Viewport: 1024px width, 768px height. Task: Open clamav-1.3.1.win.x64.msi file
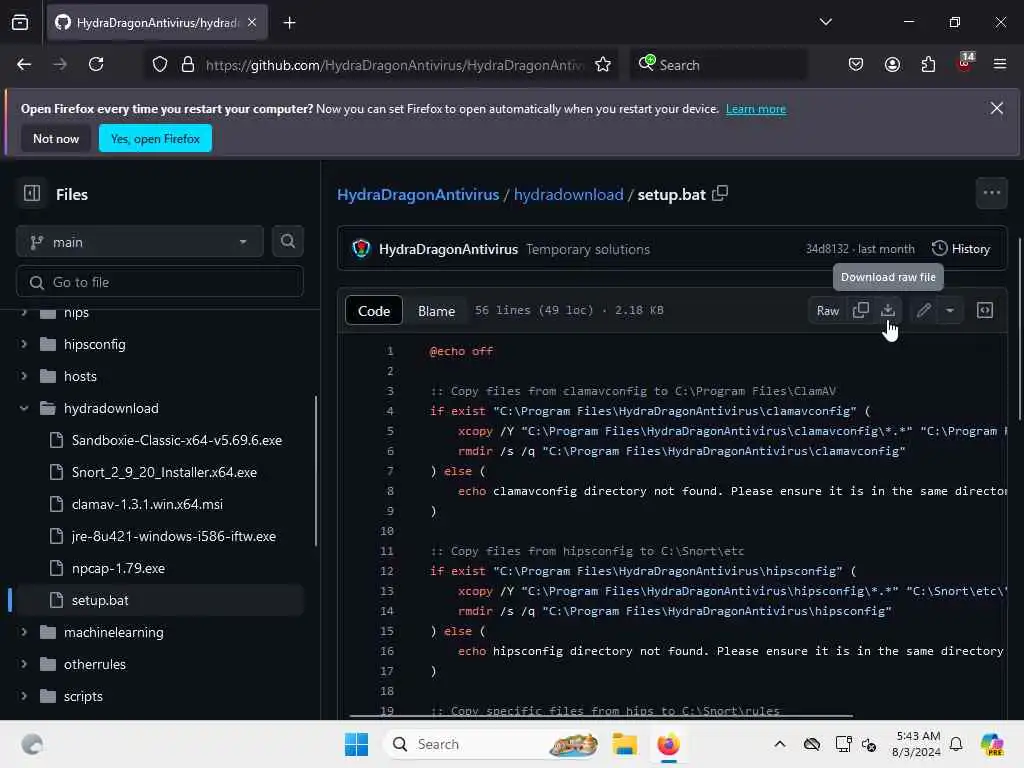148,504
